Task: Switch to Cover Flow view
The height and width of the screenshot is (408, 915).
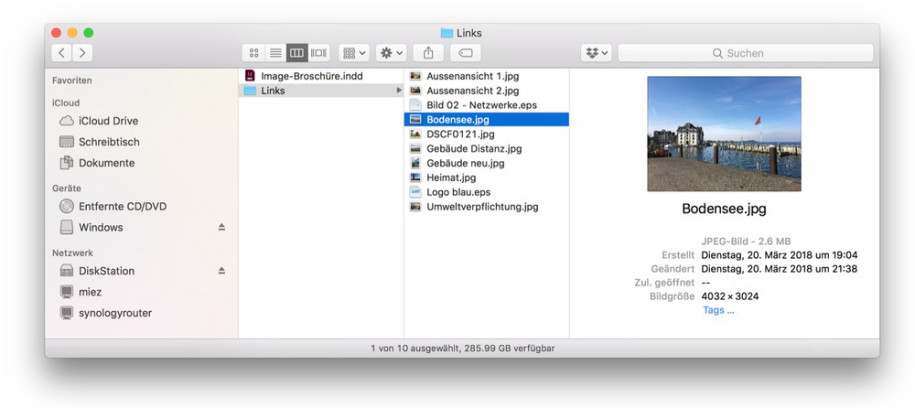Action: (318, 53)
